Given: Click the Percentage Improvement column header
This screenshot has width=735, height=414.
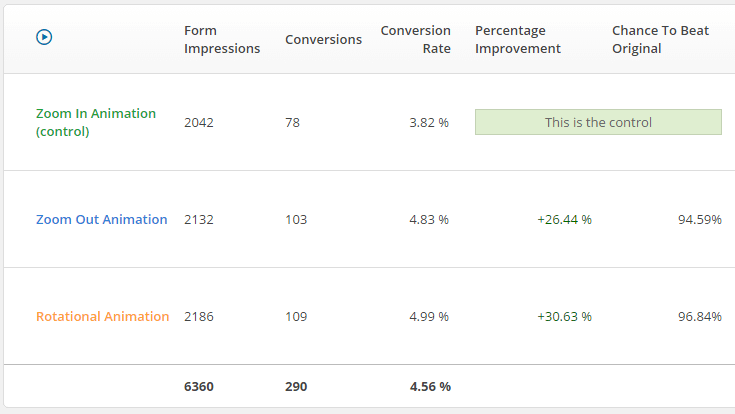Looking at the screenshot, I should 518,39.
